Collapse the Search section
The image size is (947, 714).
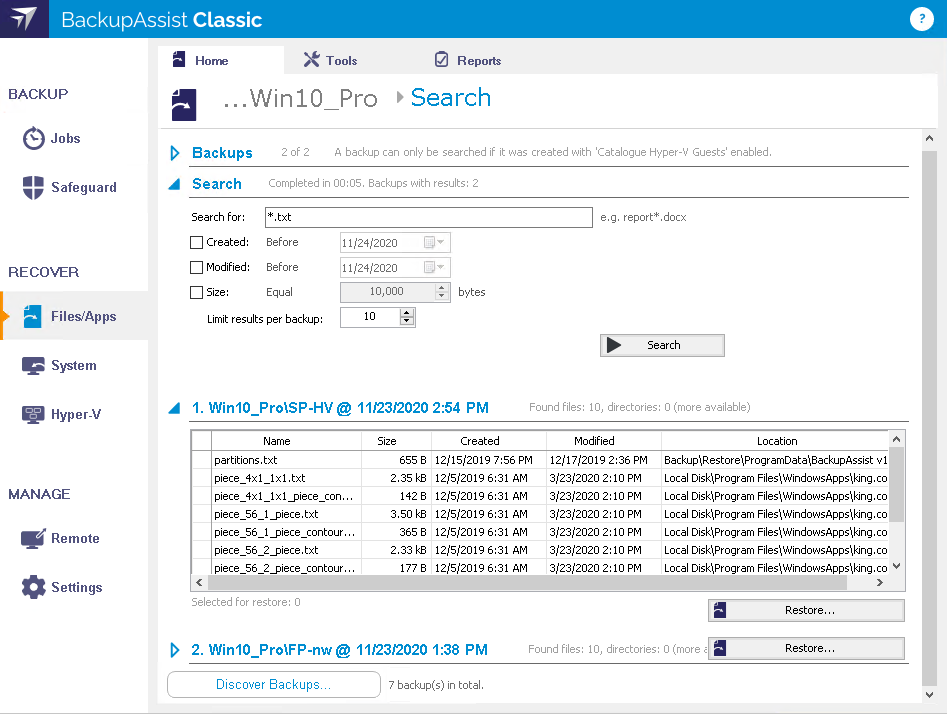(175, 184)
